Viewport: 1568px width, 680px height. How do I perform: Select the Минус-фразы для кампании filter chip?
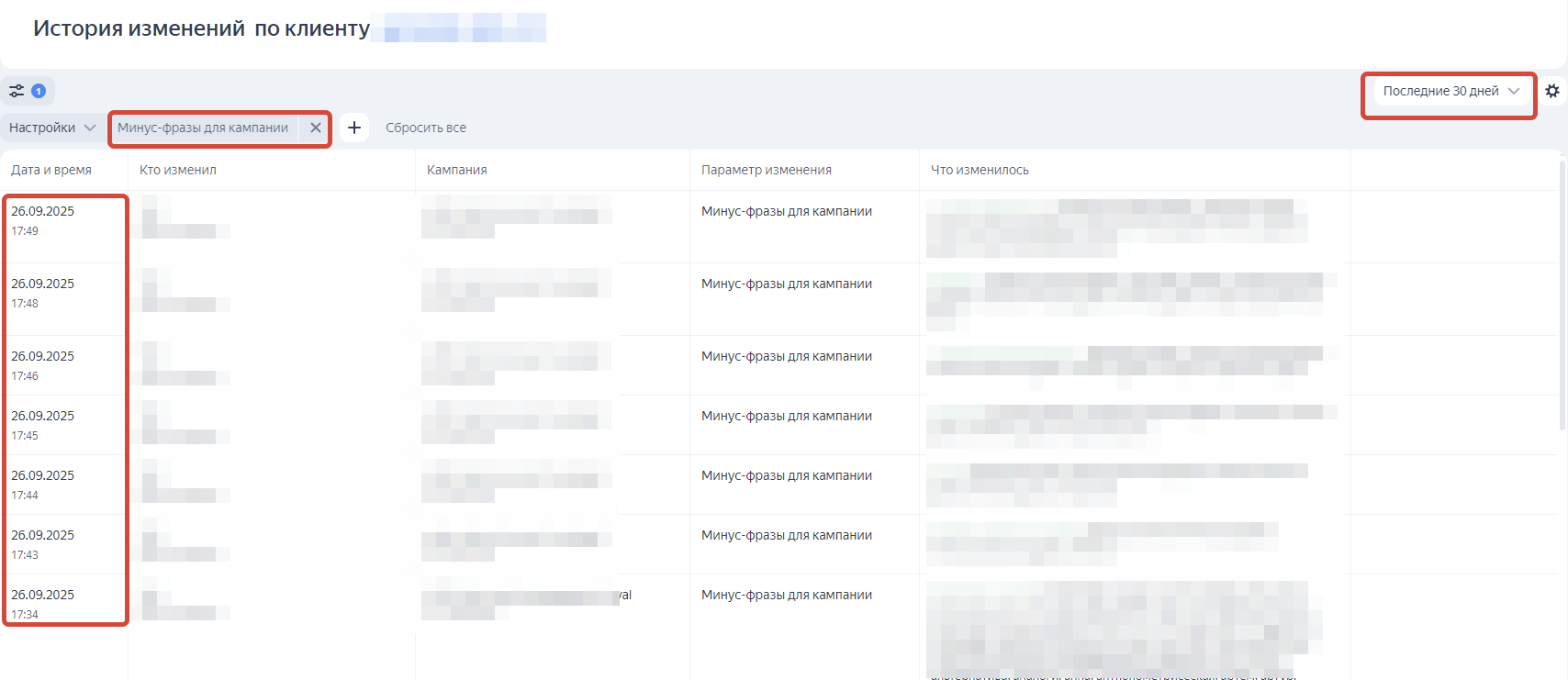click(203, 128)
